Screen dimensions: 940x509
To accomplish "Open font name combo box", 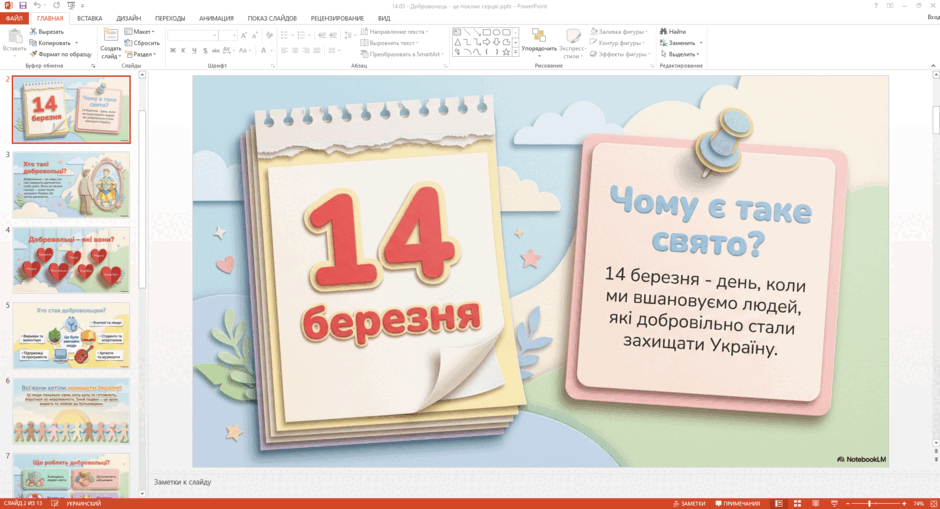I will pos(192,36).
